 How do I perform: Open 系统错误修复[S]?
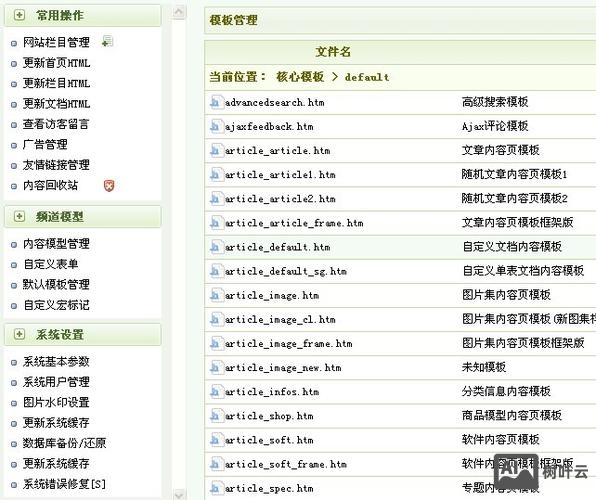click(64, 484)
